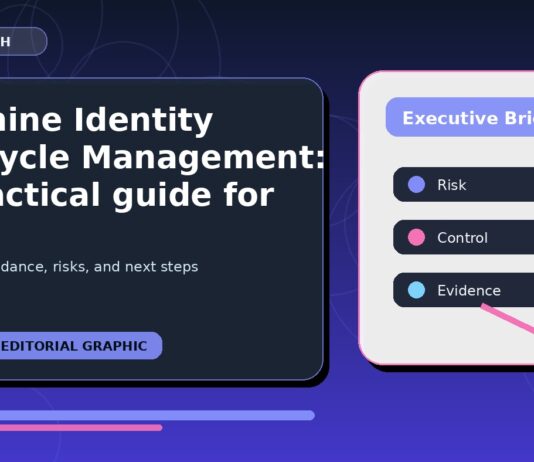Click the short pink bar under the card
The width and height of the screenshot is (534, 462).
coord(81,428)
